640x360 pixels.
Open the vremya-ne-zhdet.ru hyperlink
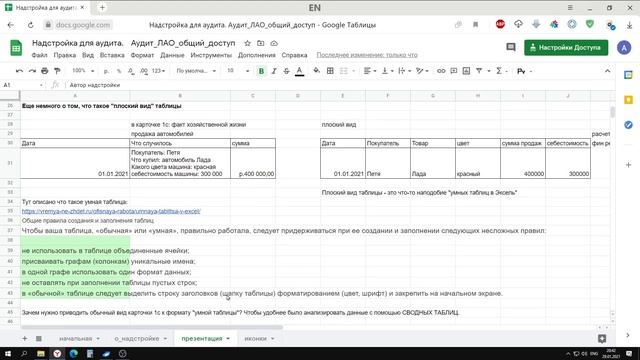pyautogui.click(x=111, y=211)
